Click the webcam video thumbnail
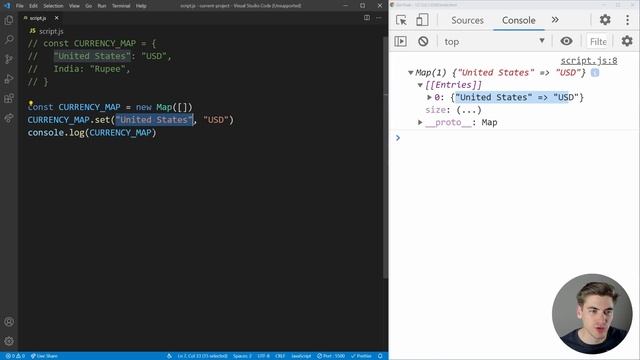Screen dimensions: 640x360 point(592,314)
